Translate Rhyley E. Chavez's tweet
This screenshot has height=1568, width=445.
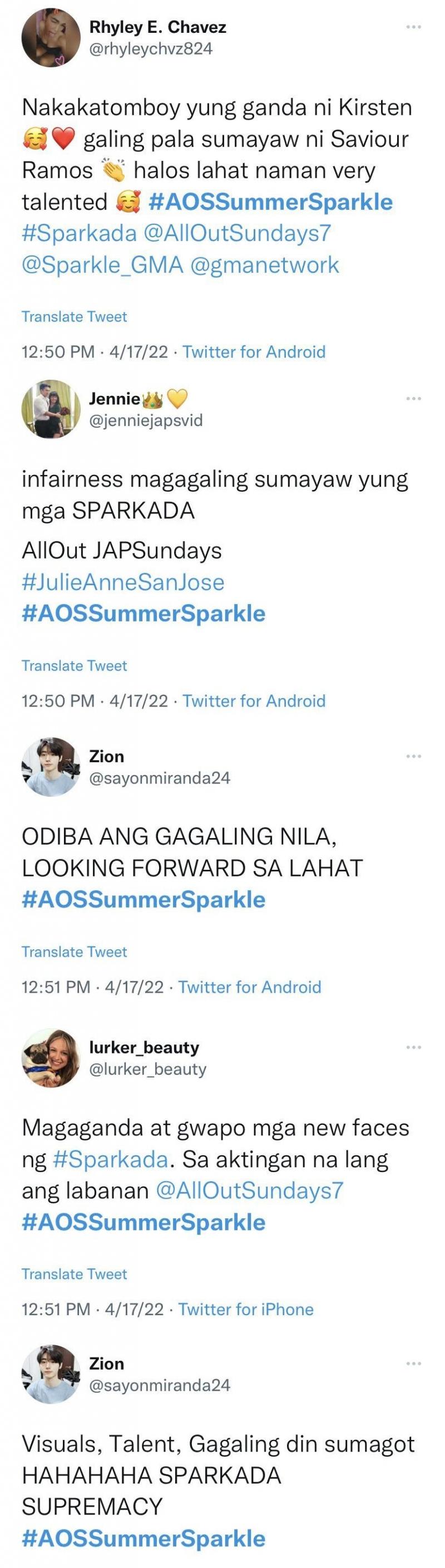[x=74, y=316]
